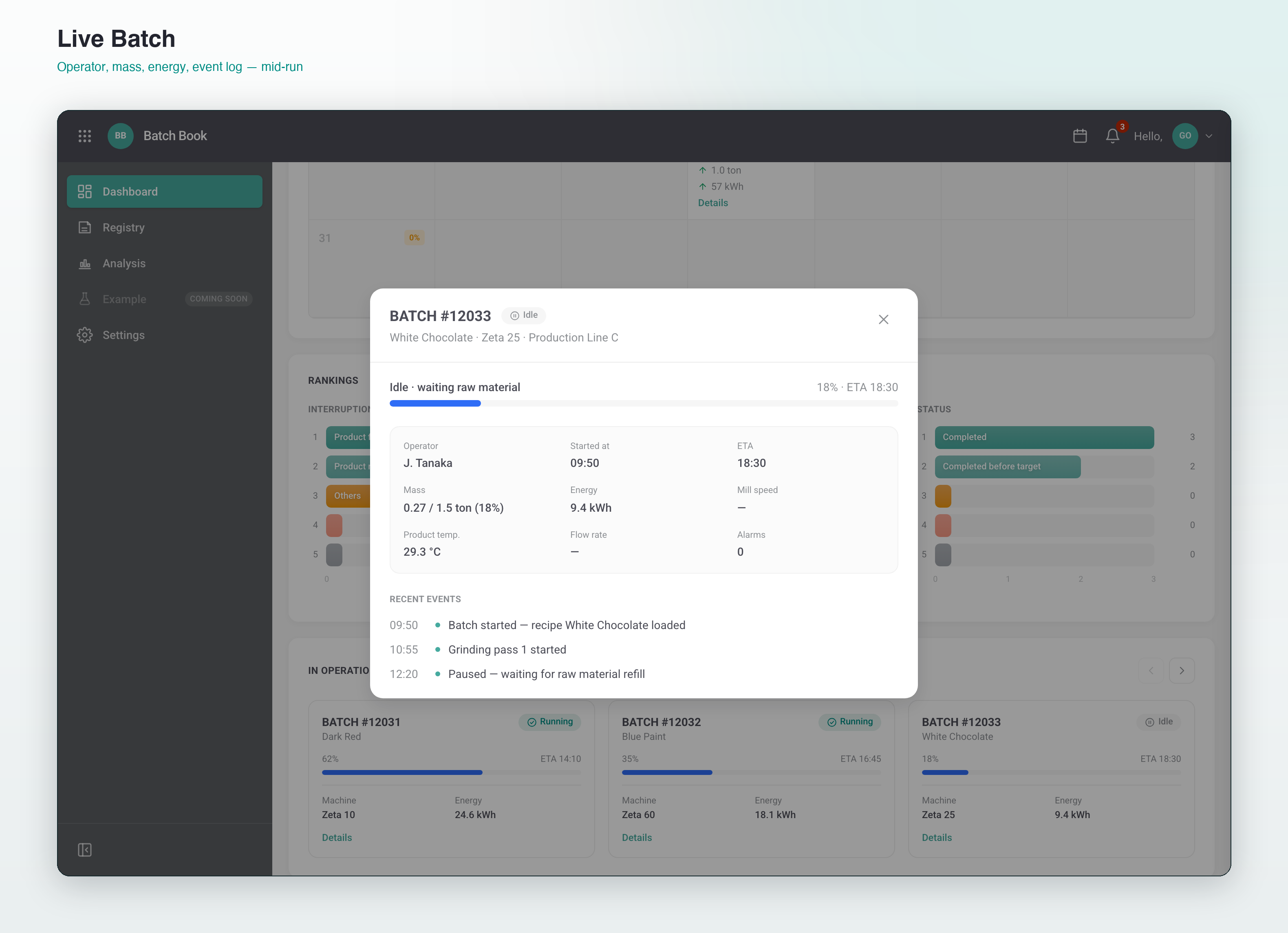Click operator name J. Tanaka

coord(428,463)
